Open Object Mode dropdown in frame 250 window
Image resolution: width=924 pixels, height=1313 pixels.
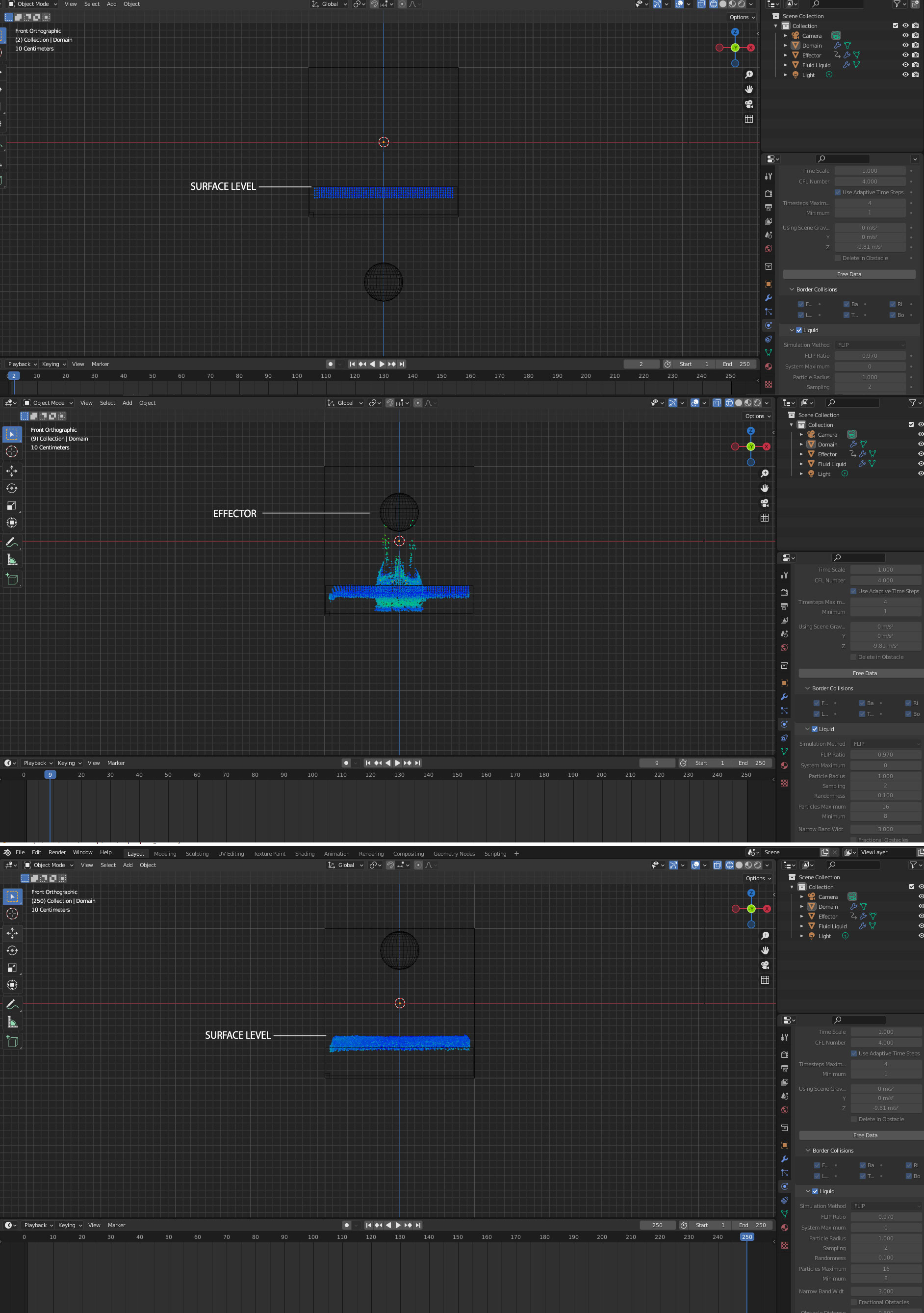click(49, 865)
